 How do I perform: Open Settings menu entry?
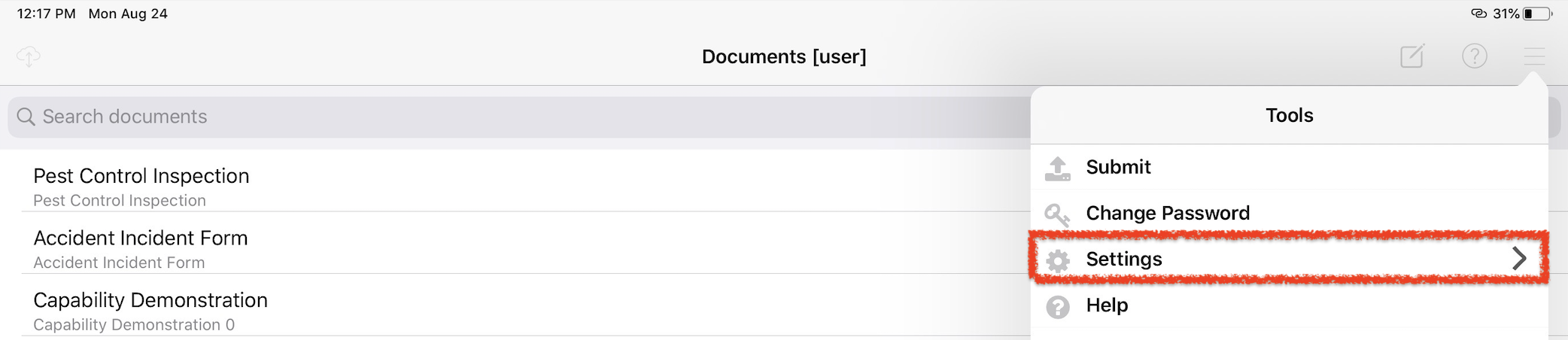pos(1289,259)
